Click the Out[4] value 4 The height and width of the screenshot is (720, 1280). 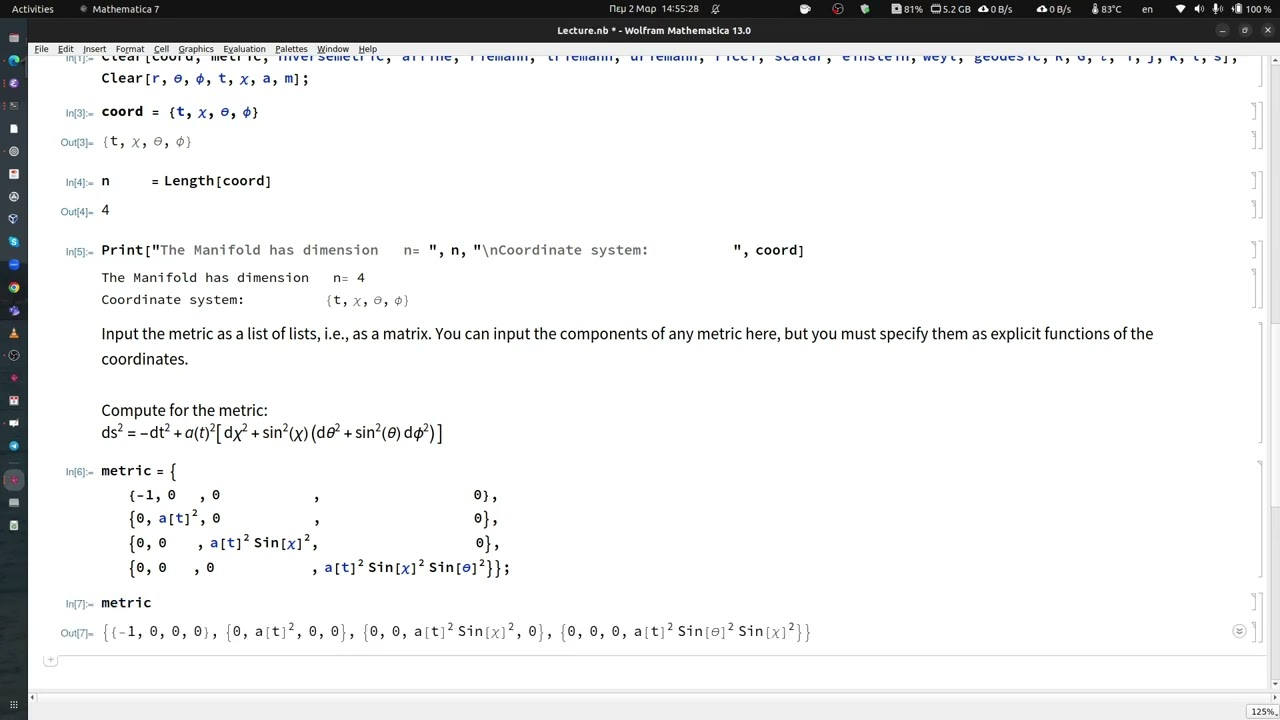tap(105, 210)
